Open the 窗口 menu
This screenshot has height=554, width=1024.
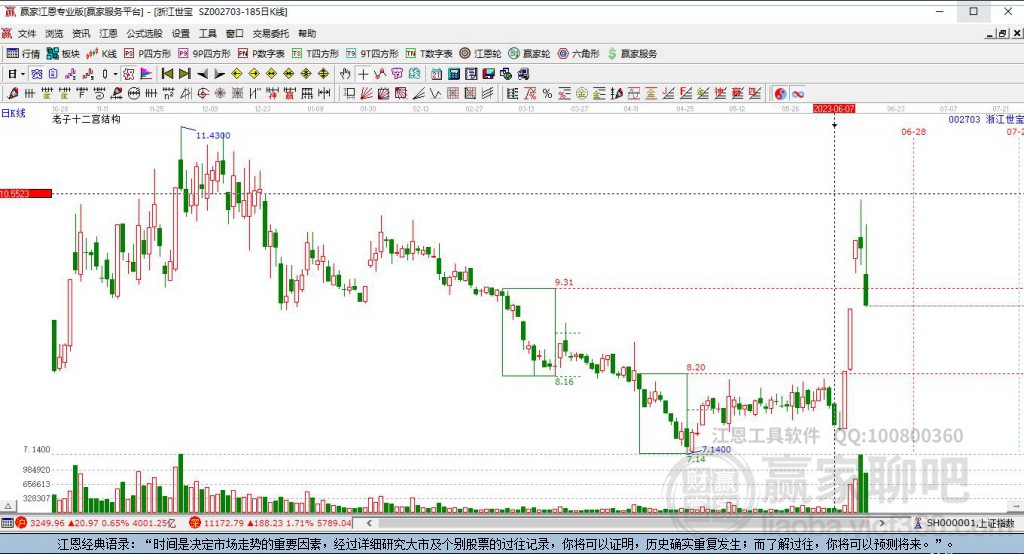234,33
